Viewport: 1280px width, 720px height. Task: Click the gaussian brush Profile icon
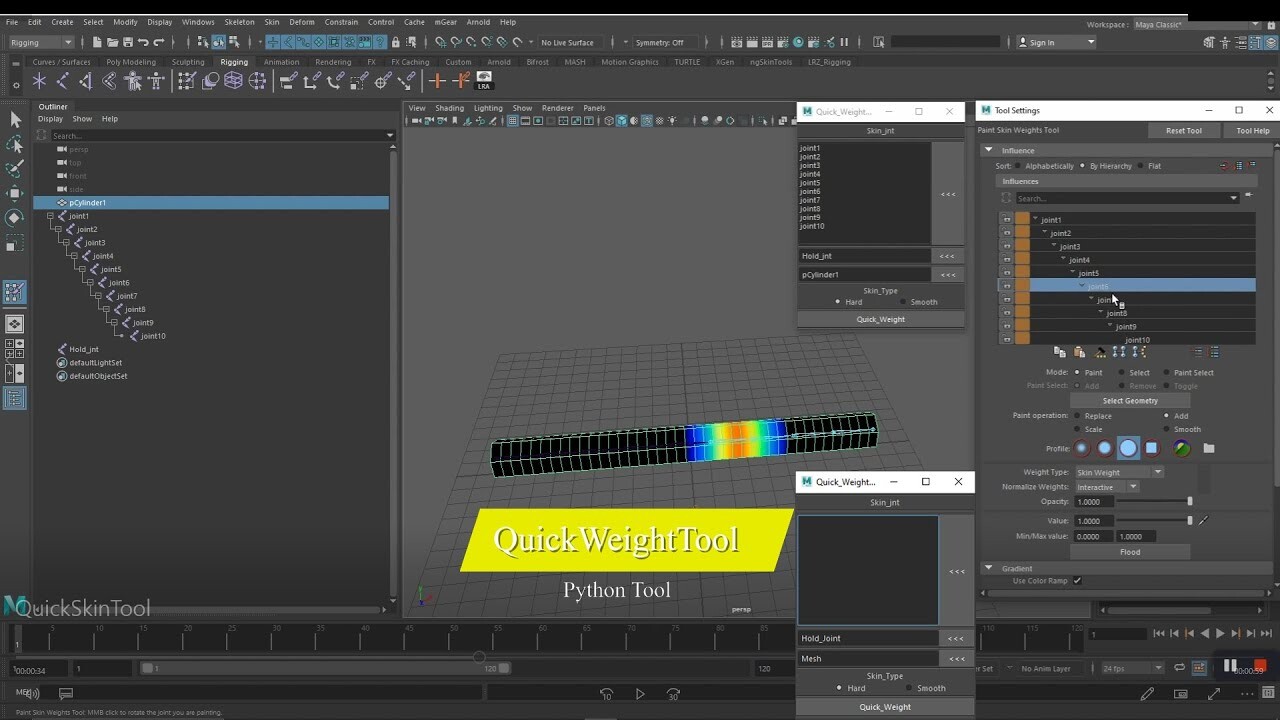point(1081,448)
